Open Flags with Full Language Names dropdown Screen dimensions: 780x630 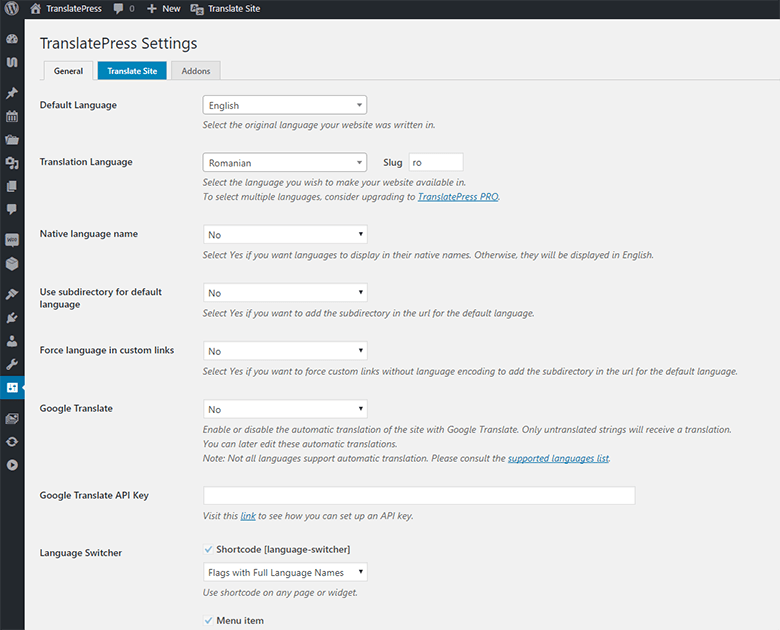point(285,572)
